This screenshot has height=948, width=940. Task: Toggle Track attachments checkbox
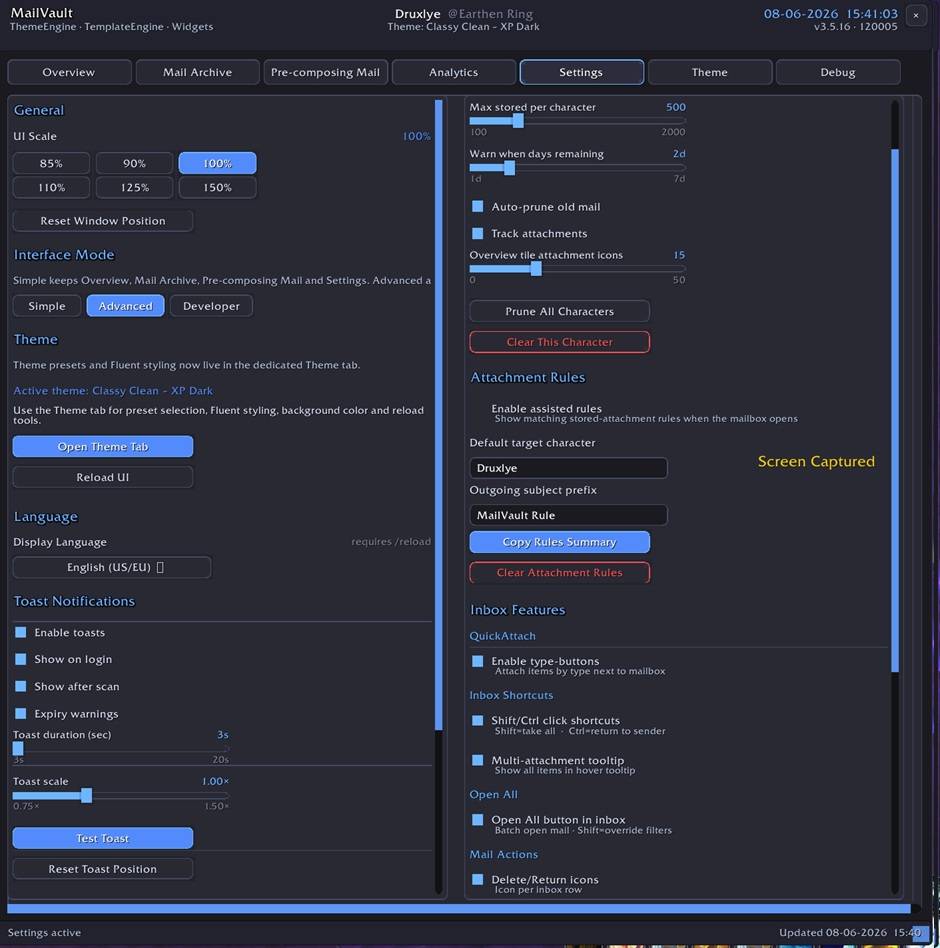(x=478, y=233)
